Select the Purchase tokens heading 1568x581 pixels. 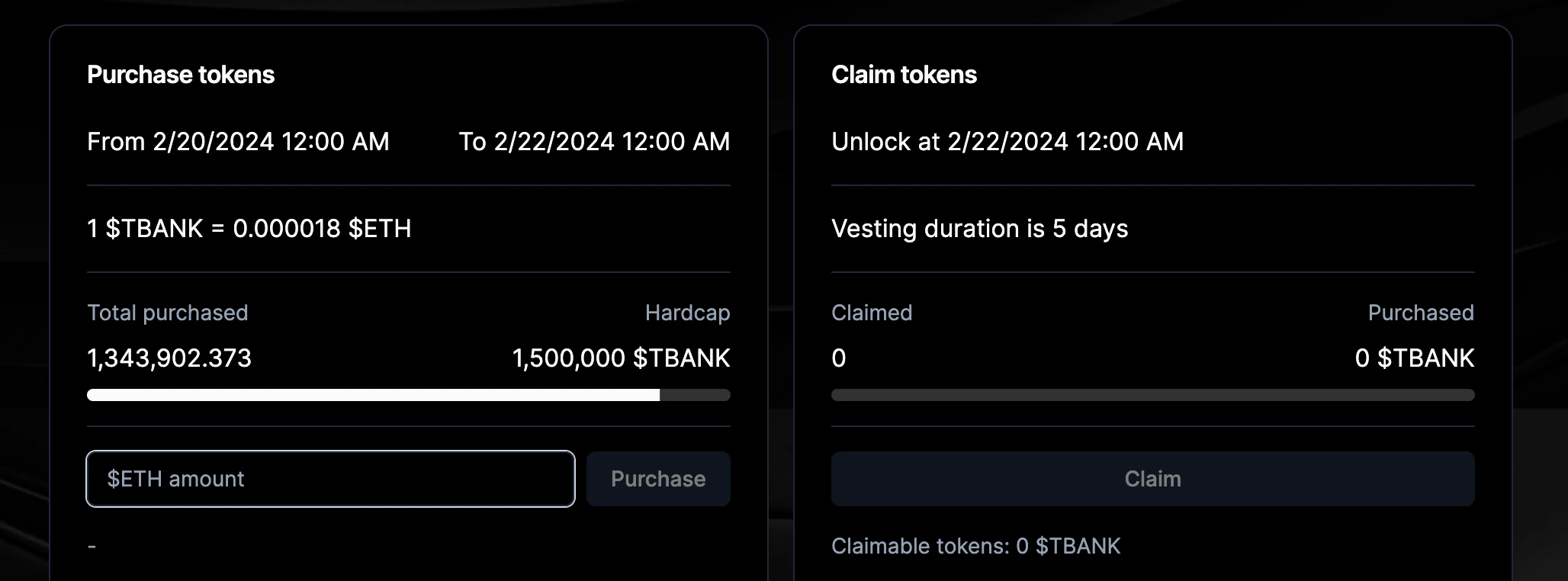coord(181,75)
